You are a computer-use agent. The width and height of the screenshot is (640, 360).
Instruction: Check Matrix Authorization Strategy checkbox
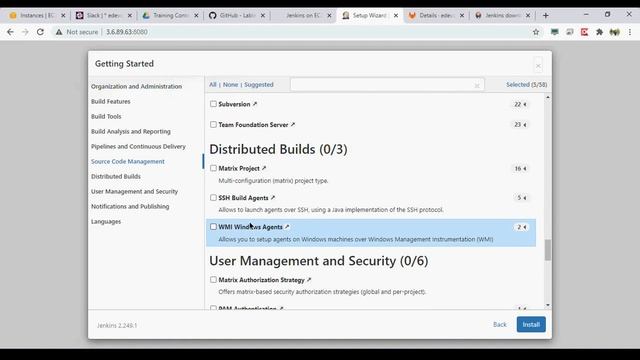coord(213,280)
